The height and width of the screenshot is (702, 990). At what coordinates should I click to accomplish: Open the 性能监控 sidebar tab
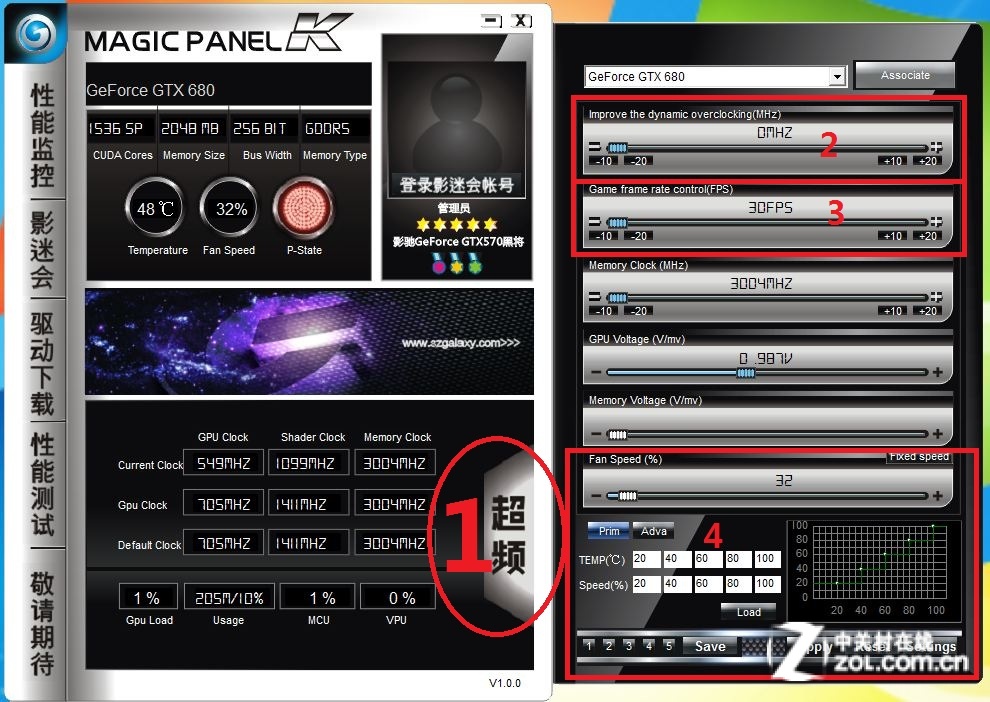click(x=42, y=137)
